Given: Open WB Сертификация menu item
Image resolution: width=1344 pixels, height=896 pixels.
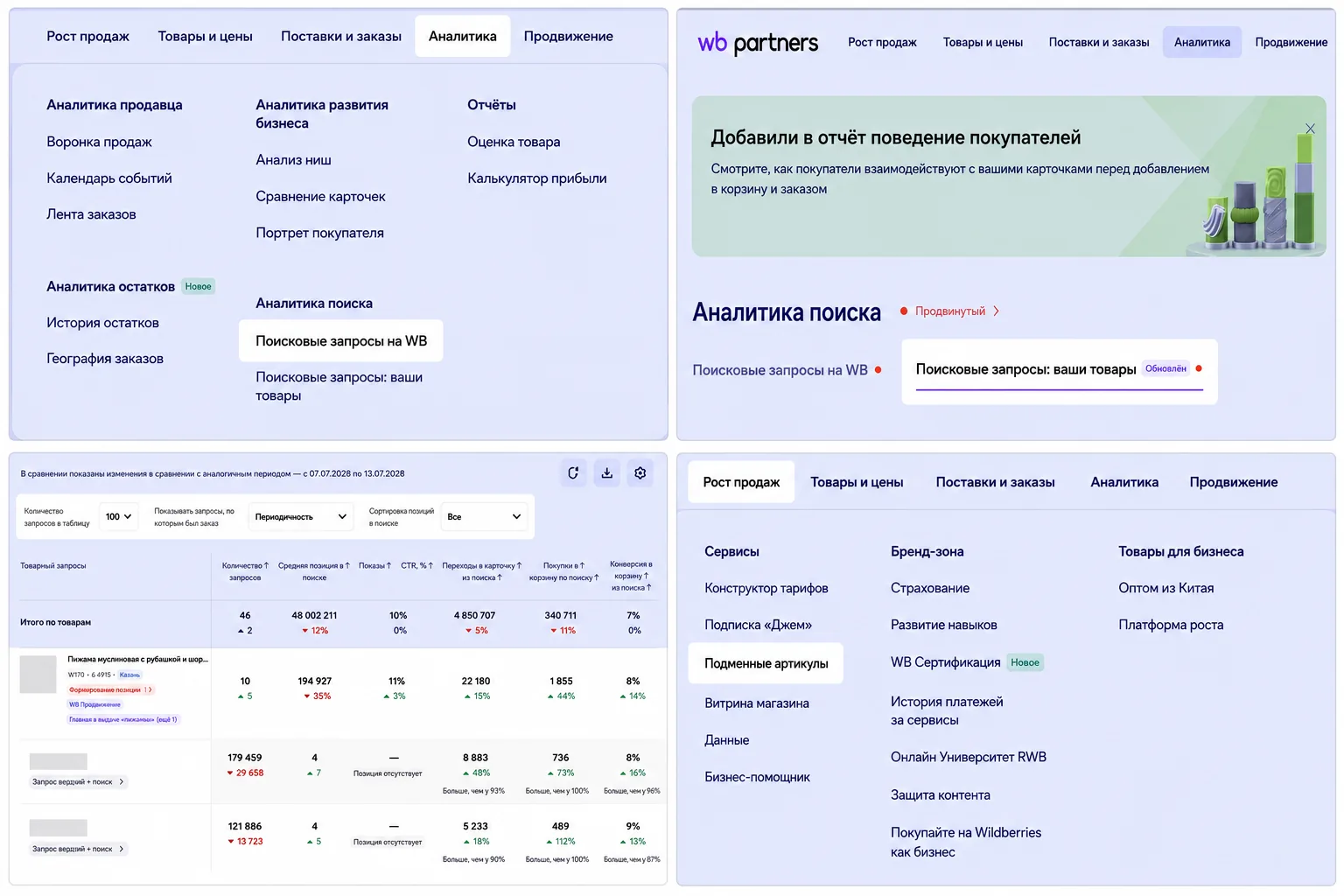Looking at the screenshot, I should click(x=945, y=662).
